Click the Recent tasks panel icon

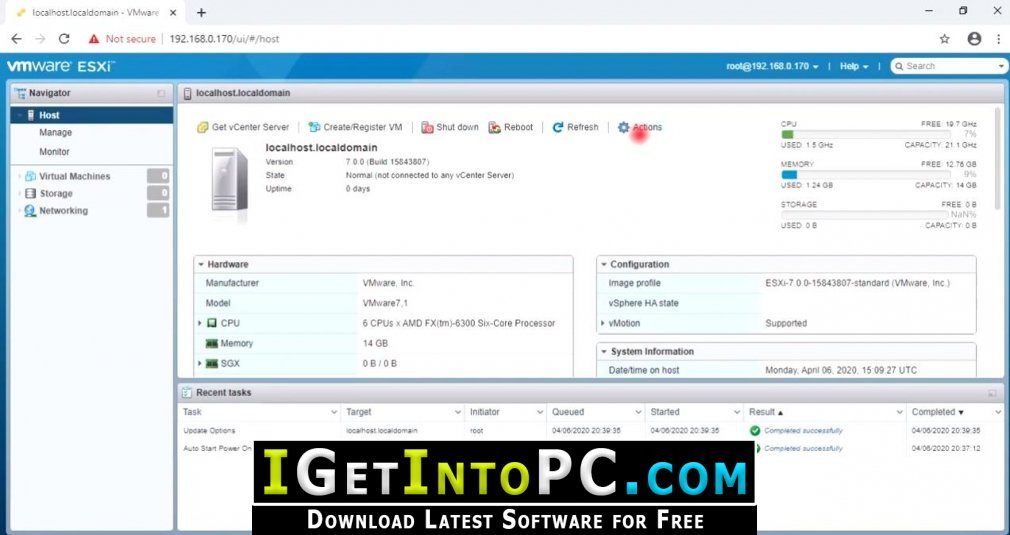pos(187,393)
